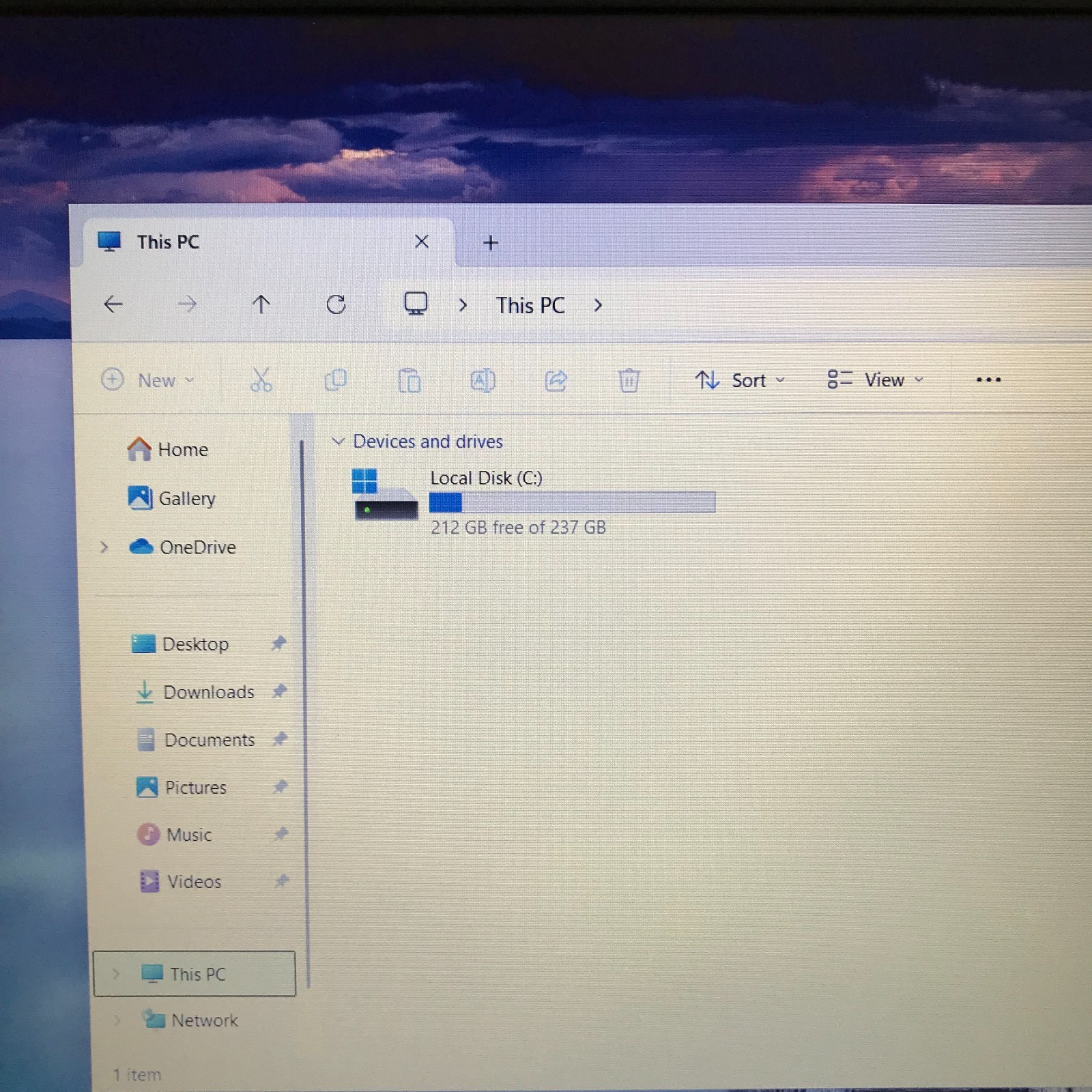
Task: Click the Share icon in toolbar
Action: [x=556, y=380]
